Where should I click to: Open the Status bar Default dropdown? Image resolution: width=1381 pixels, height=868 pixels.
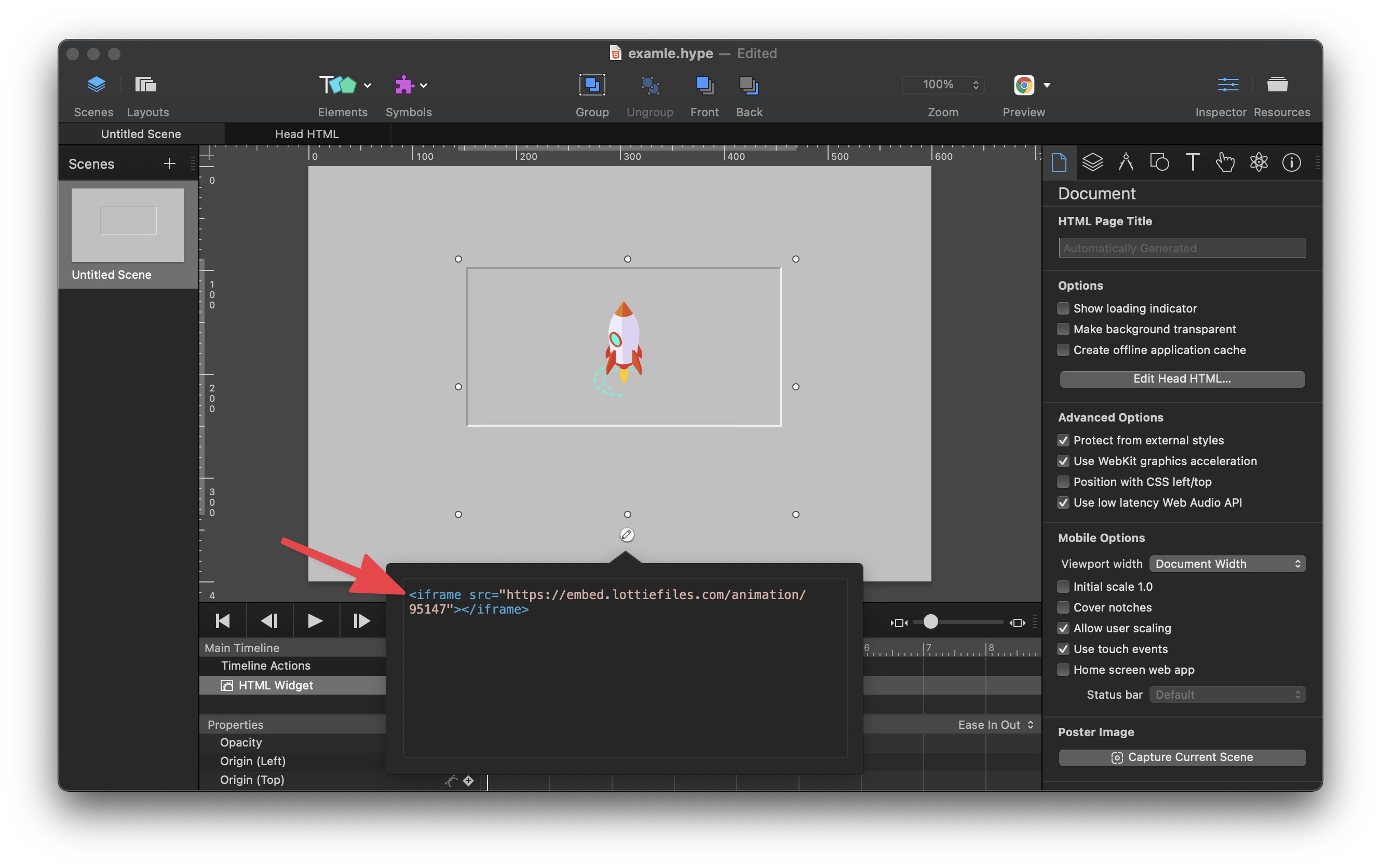pyautogui.click(x=1227, y=695)
